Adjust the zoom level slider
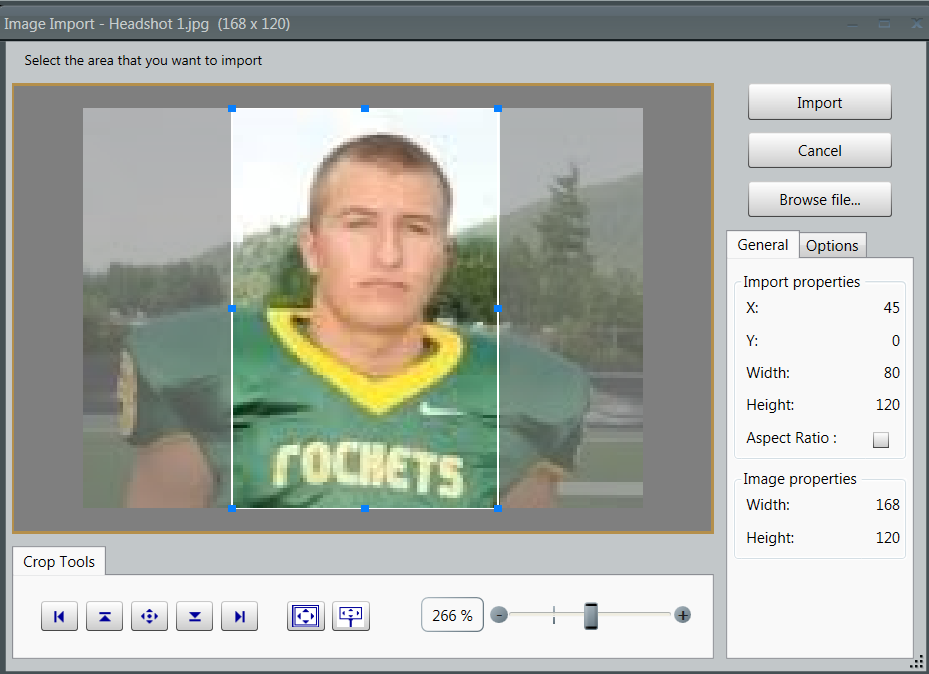 coord(590,615)
